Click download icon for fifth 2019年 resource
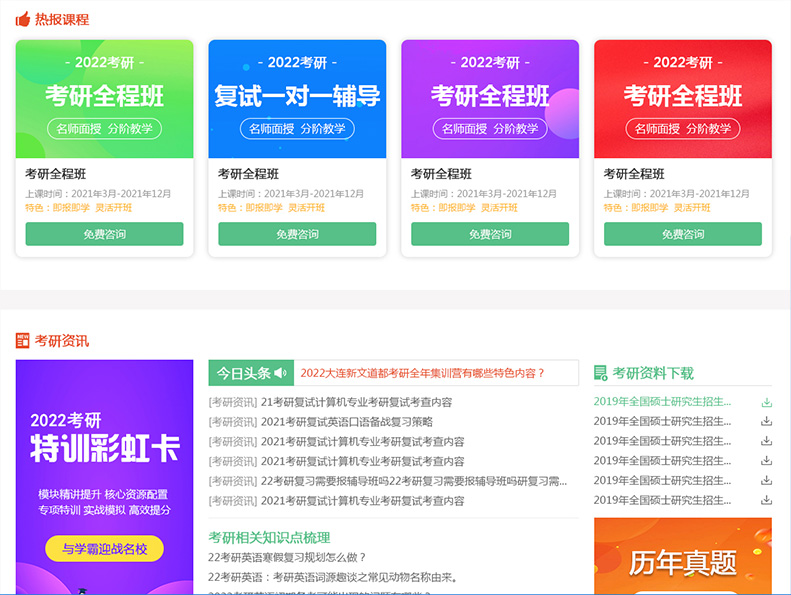This screenshot has height=595, width=791. pos(766,480)
